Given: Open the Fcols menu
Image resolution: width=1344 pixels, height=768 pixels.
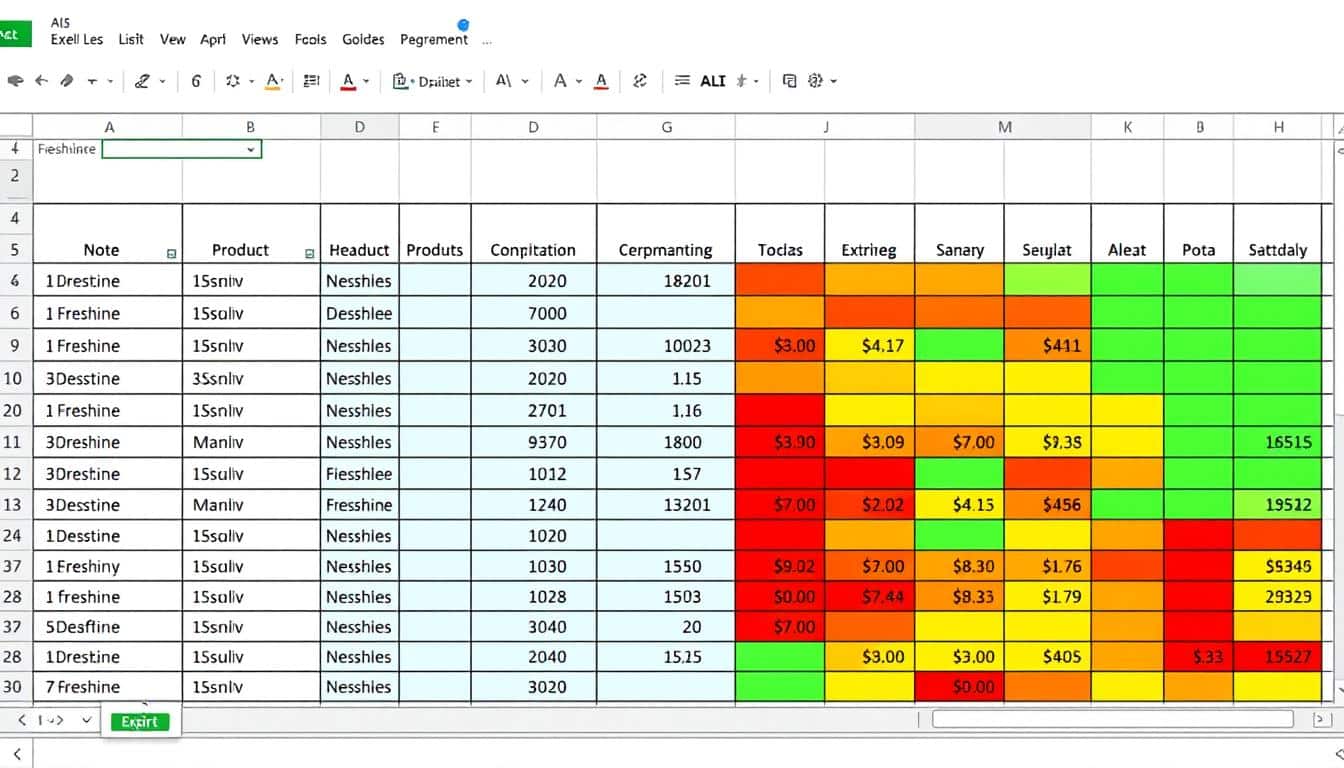Looking at the screenshot, I should point(311,40).
